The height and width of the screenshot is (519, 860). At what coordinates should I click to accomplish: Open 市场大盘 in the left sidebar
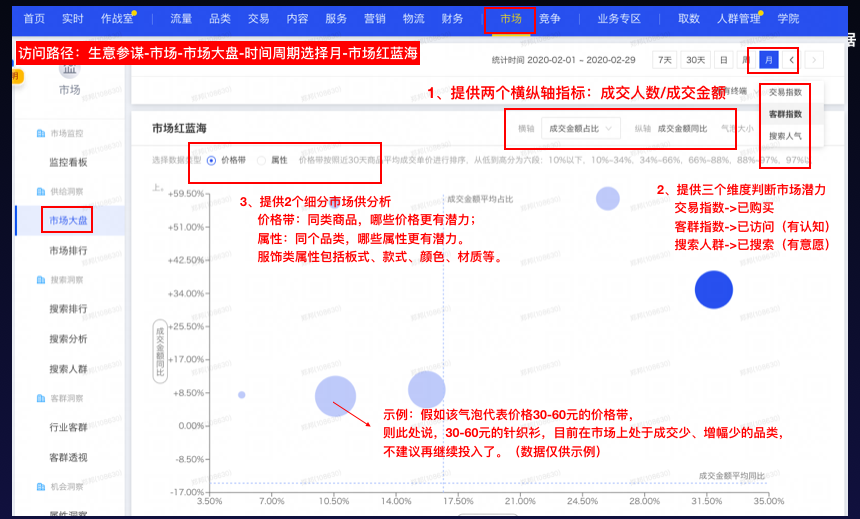68,220
